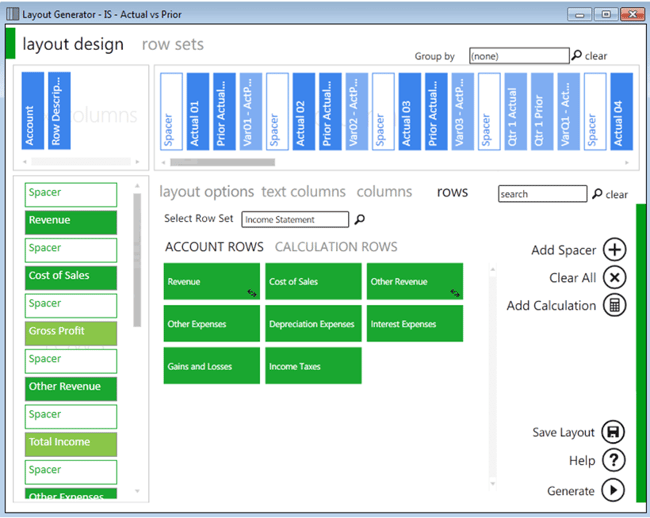Click magnifier icon beside rows search box
650x518 pixels.
[597, 194]
